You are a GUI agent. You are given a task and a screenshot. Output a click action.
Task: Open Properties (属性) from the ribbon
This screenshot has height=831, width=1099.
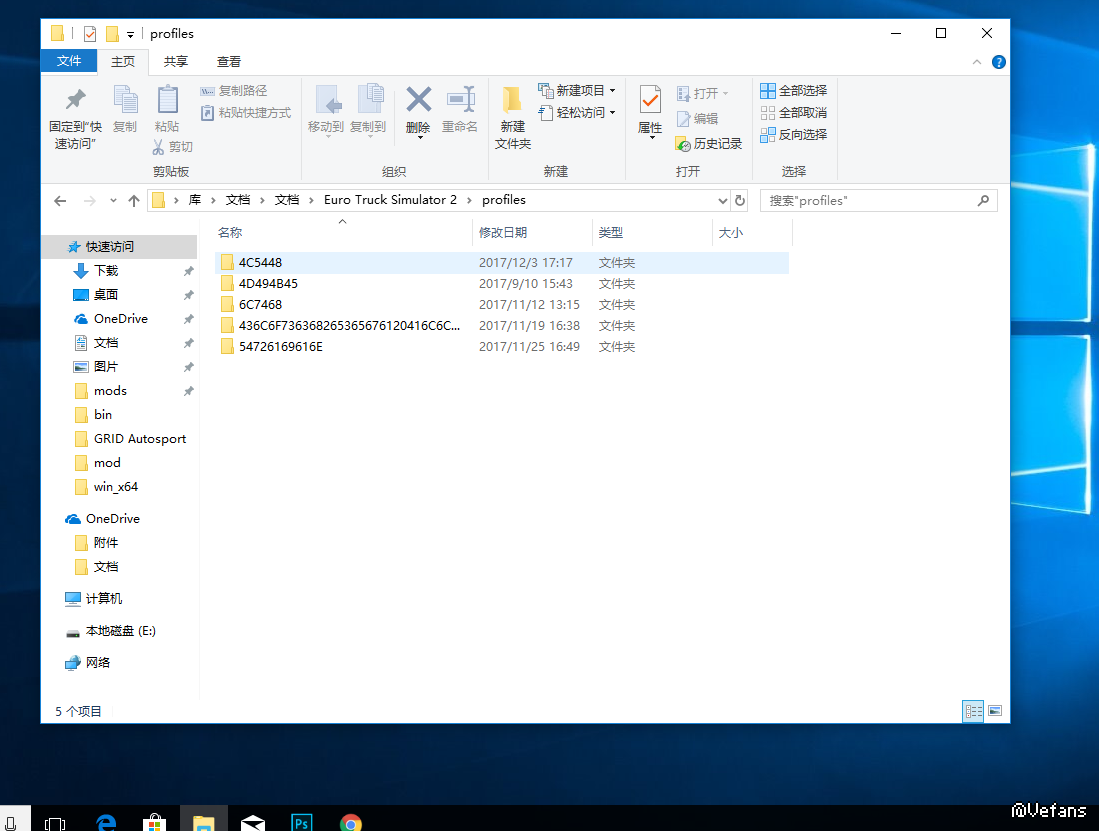click(650, 100)
